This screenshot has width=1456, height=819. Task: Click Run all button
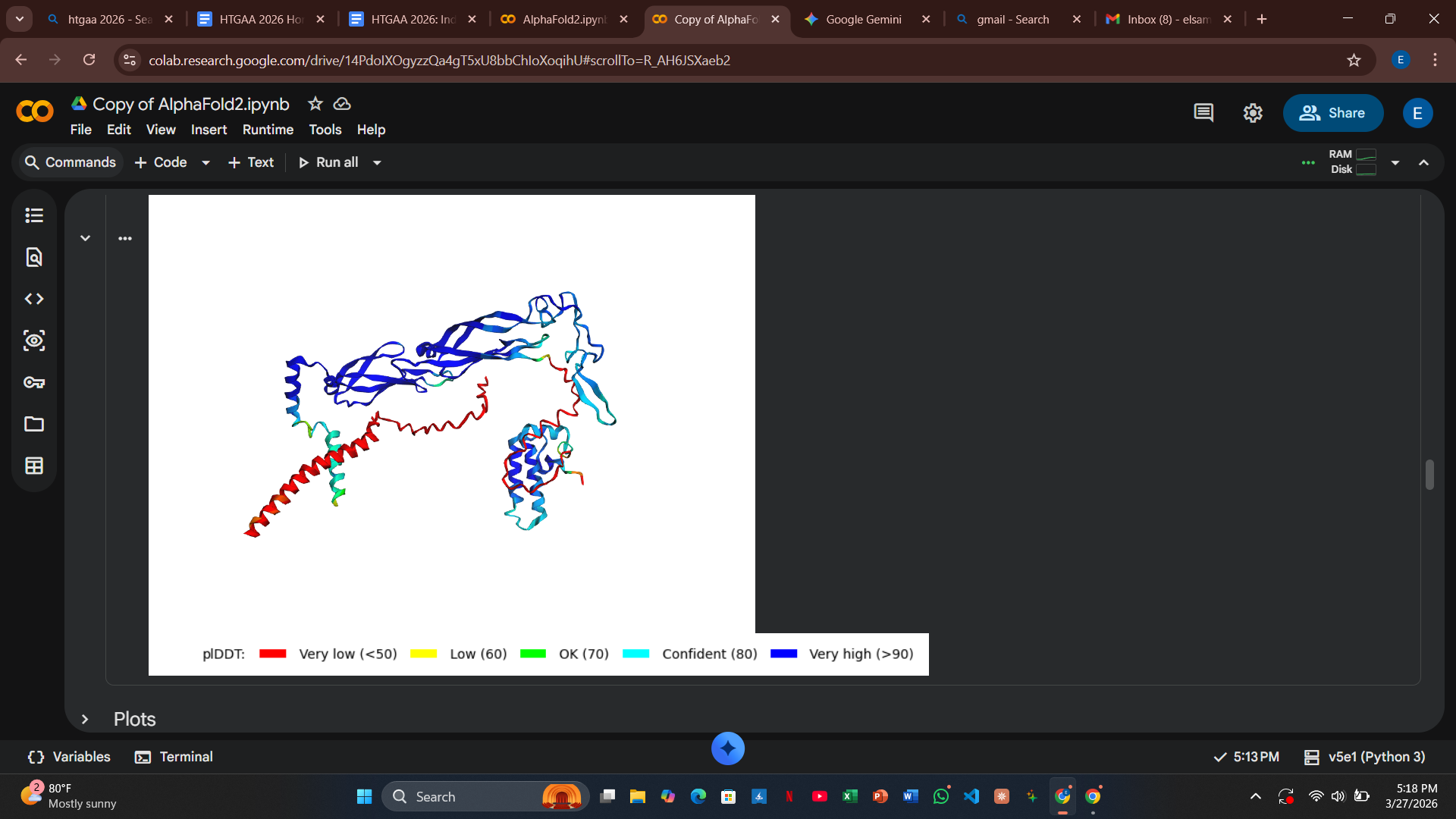[x=328, y=162]
